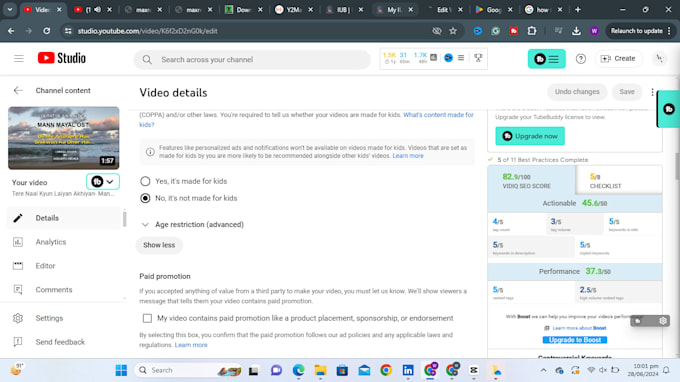
Task: Select No, it's not made for kids
Action: pyautogui.click(x=145, y=198)
